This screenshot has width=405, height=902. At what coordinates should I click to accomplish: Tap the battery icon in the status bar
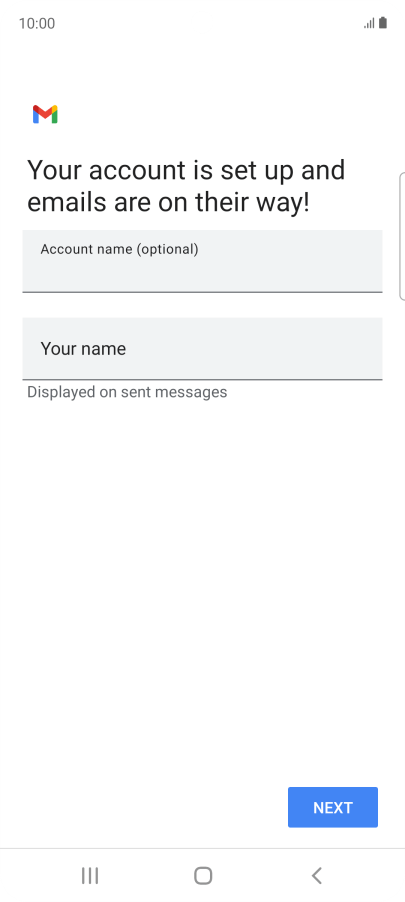pyautogui.click(x=383, y=23)
